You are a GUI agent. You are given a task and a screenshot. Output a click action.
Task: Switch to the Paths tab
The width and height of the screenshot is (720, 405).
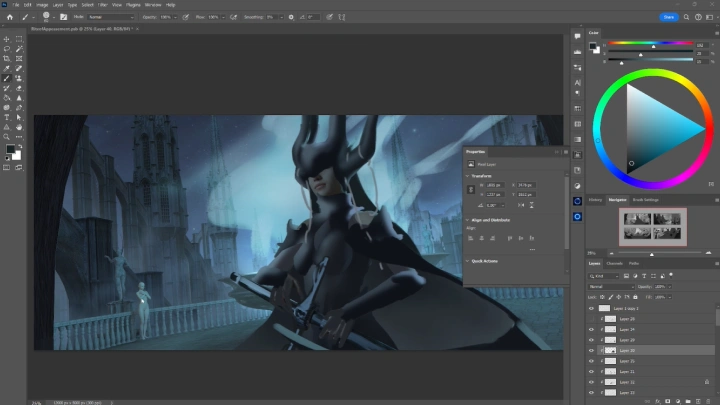634,264
